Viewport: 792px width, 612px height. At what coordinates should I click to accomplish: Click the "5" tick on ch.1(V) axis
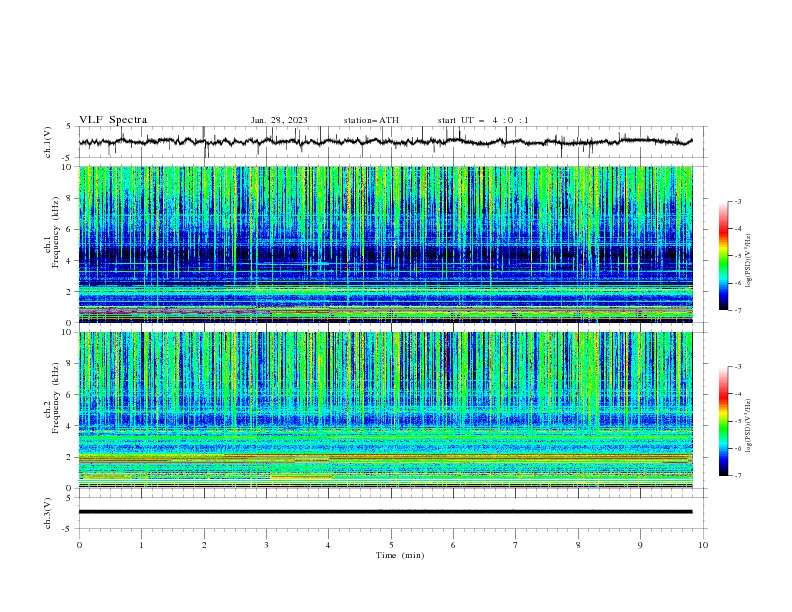(69, 127)
